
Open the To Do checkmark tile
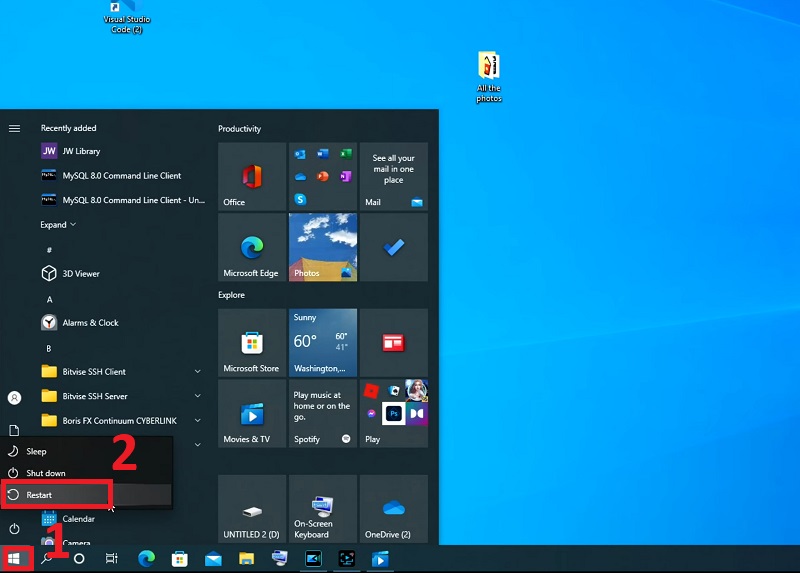[x=393, y=247]
